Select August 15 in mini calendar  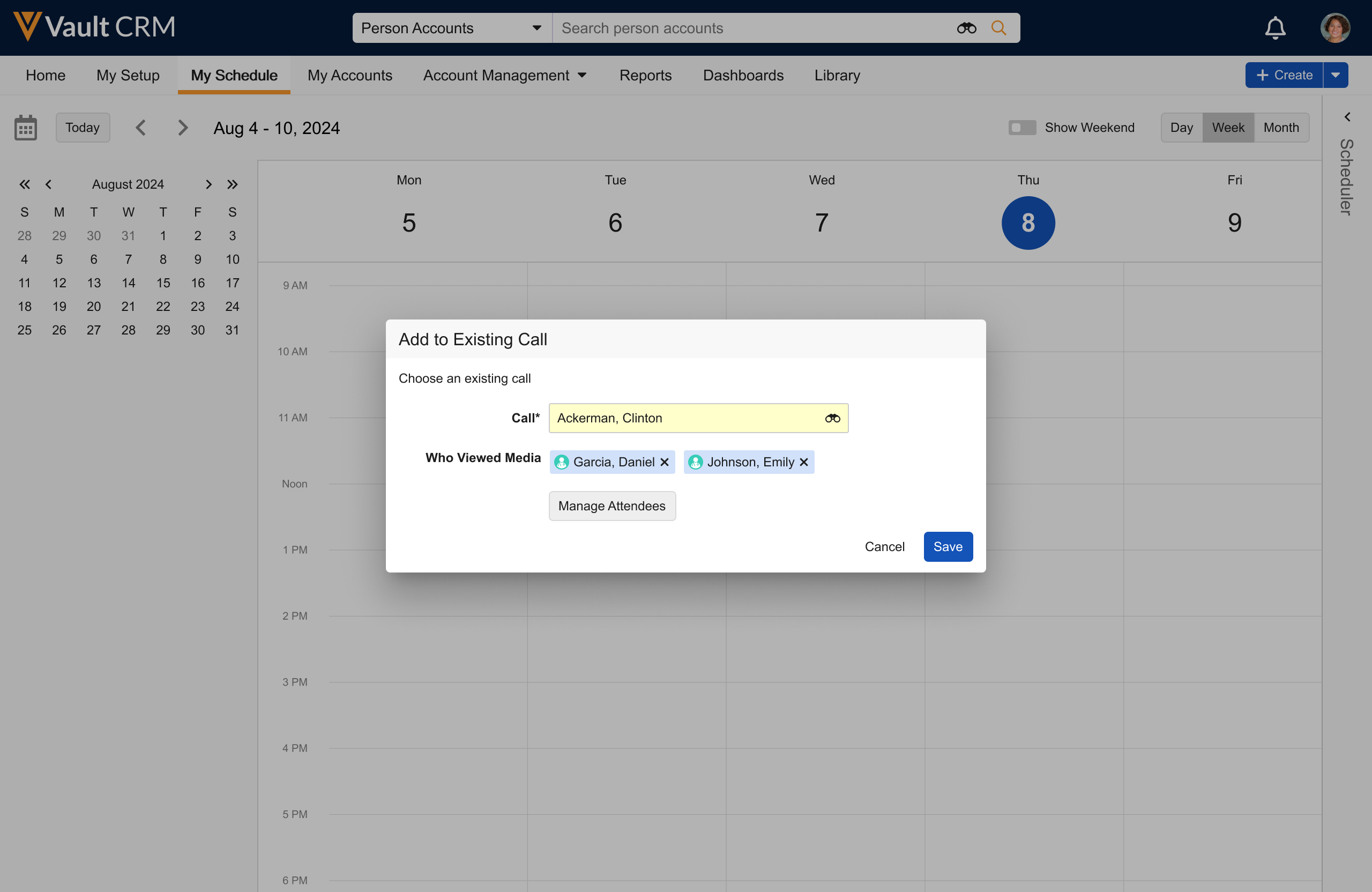pyautogui.click(x=163, y=283)
